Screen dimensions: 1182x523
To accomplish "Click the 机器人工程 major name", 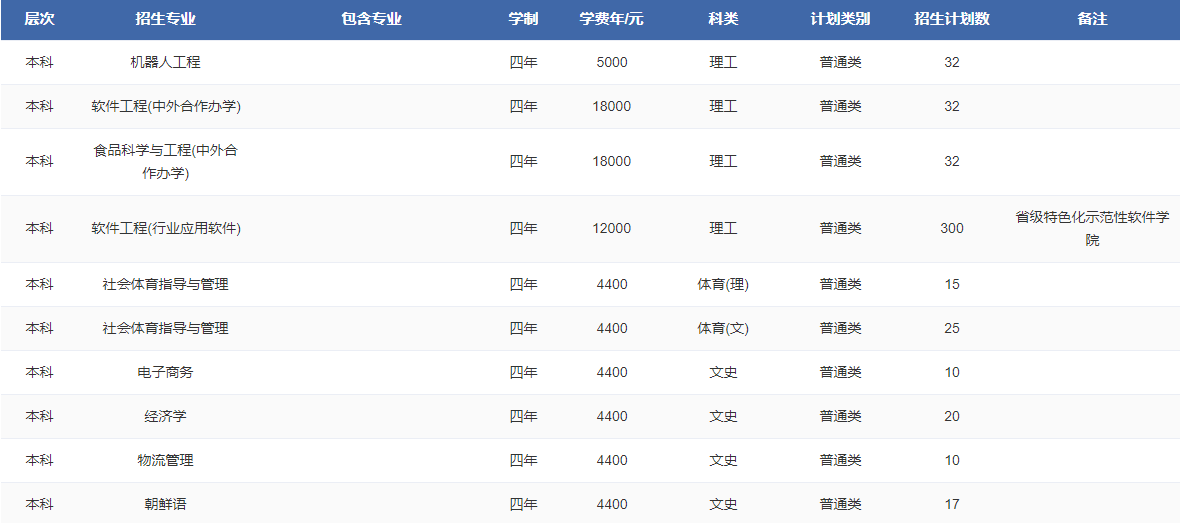I will [x=165, y=62].
